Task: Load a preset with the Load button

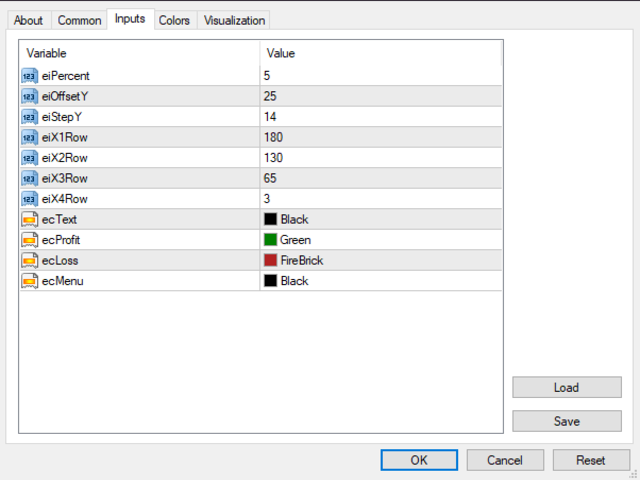Action: pos(567,387)
